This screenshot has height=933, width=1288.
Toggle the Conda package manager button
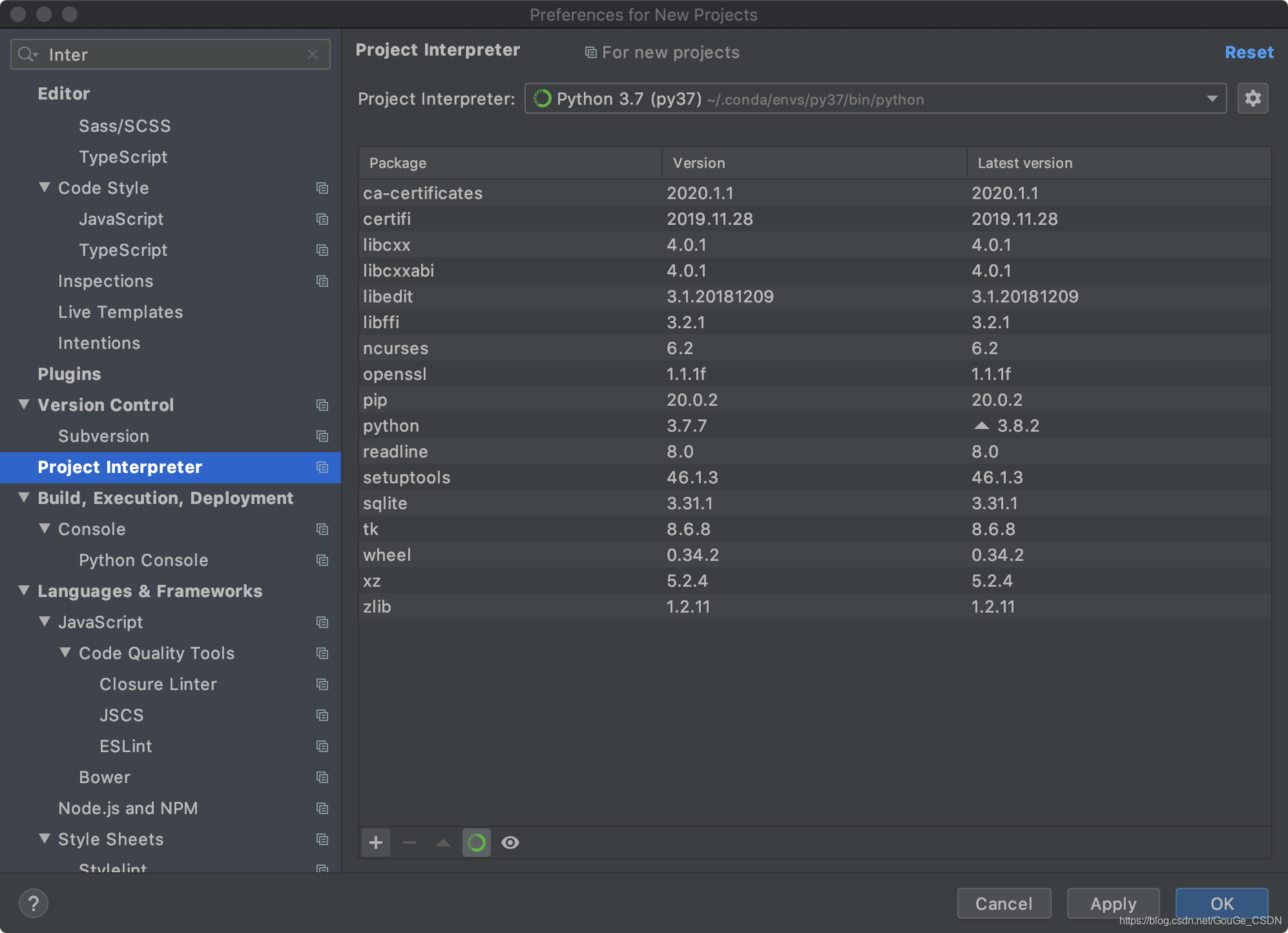pos(477,843)
